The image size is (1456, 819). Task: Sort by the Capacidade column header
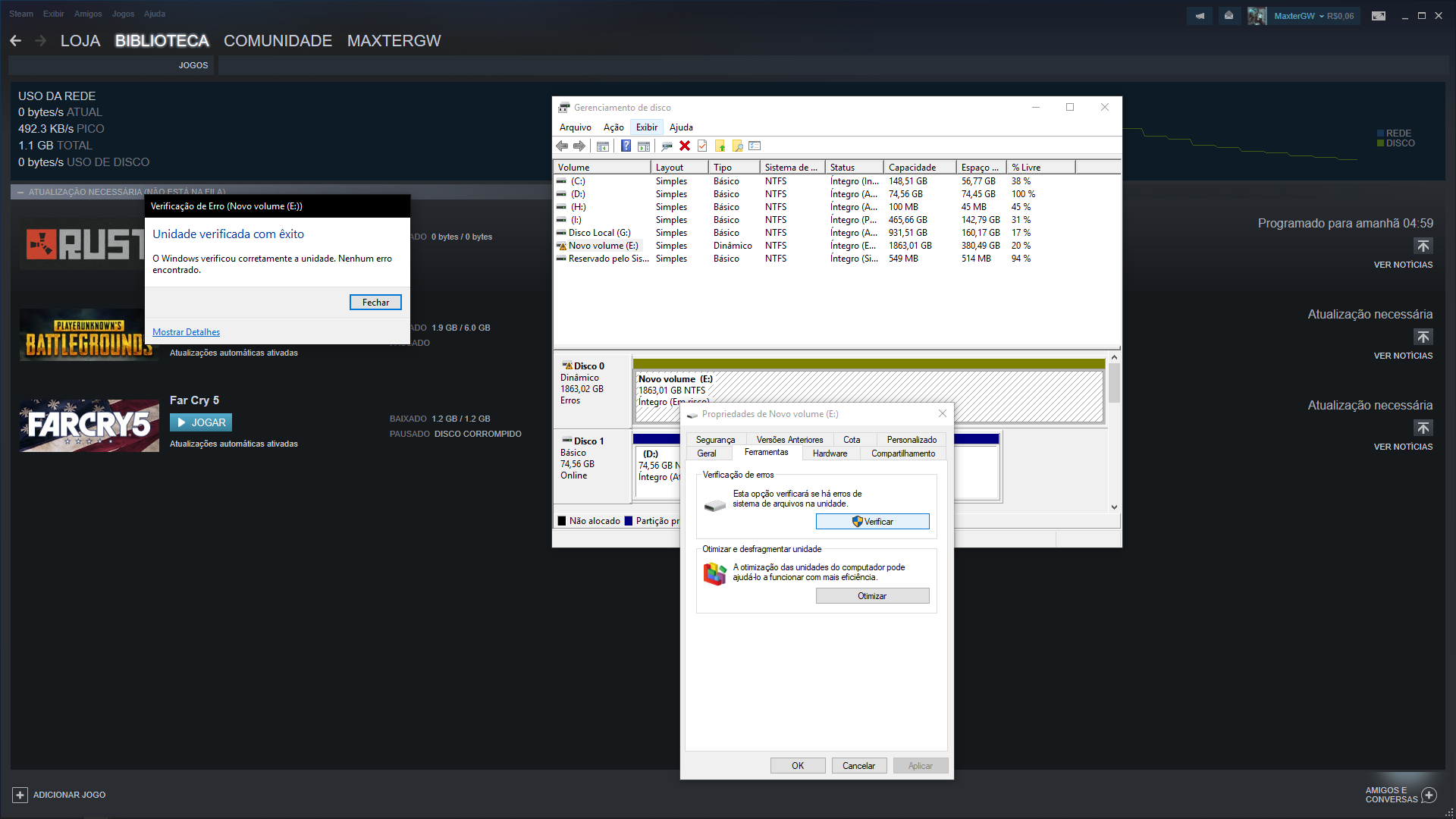pyautogui.click(x=919, y=168)
